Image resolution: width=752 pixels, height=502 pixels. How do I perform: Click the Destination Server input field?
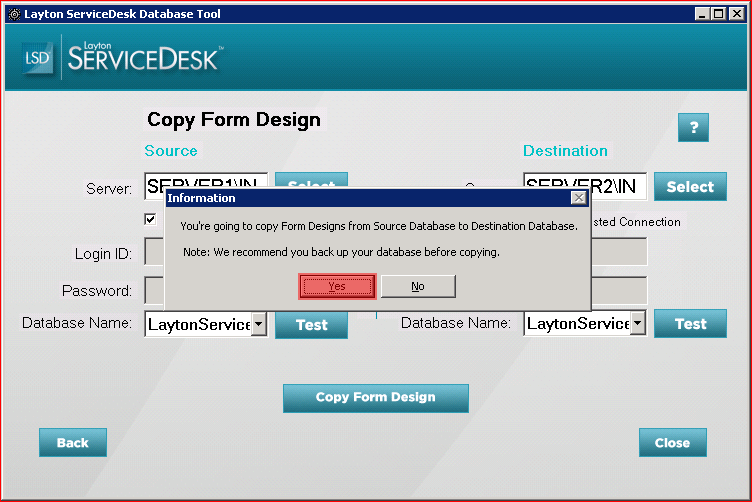click(x=585, y=186)
